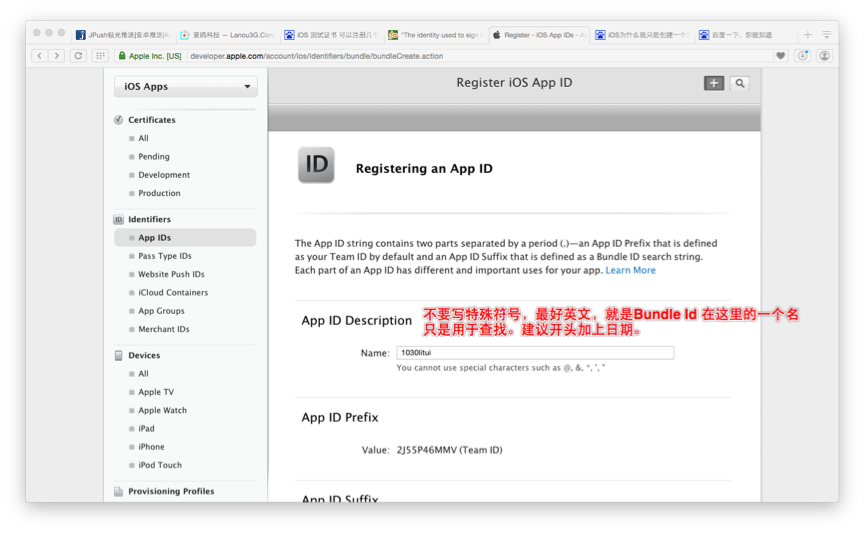
Task: Open Apple TV devices
Action: tap(156, 392)
